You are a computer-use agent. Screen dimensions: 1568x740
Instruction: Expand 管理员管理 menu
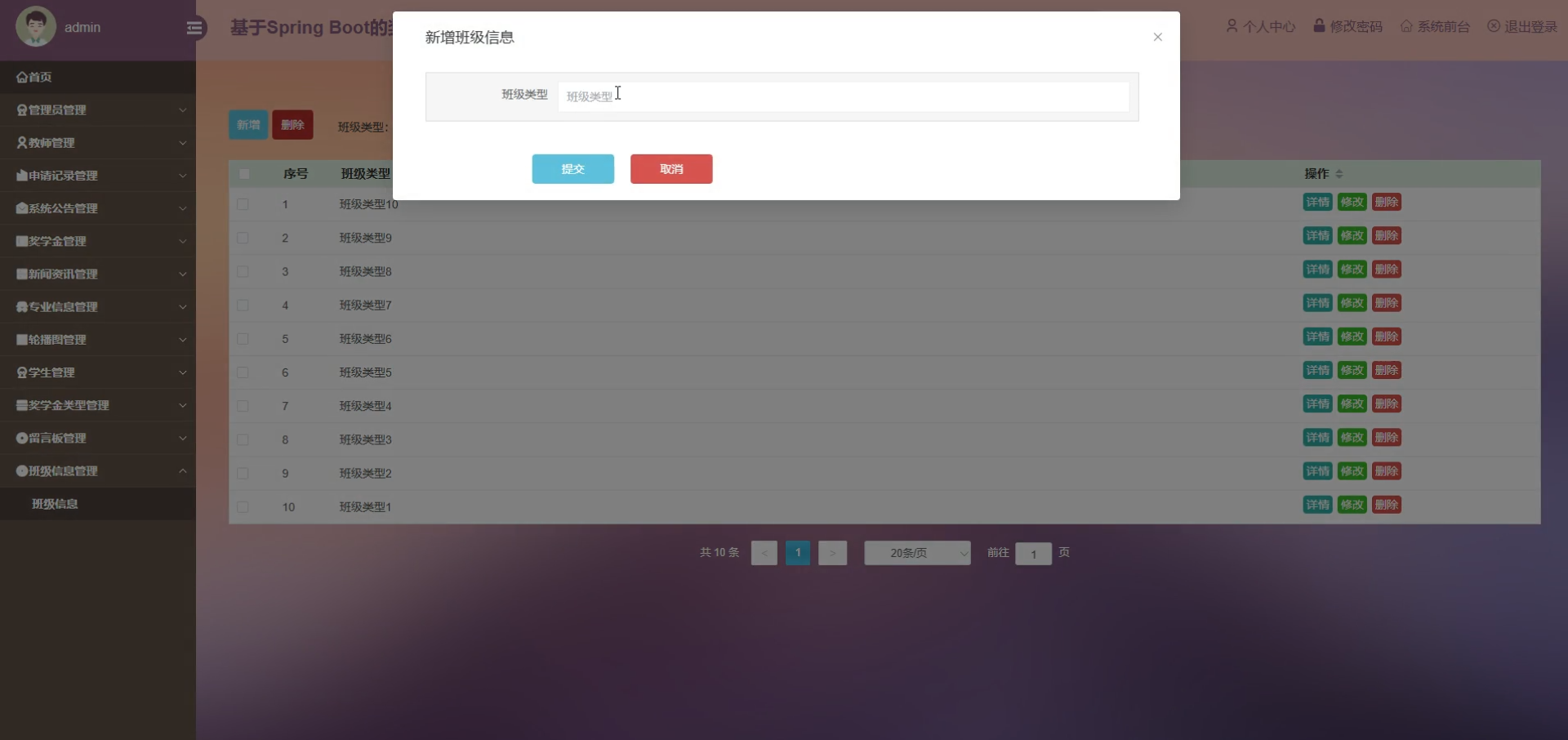(98, 109)
